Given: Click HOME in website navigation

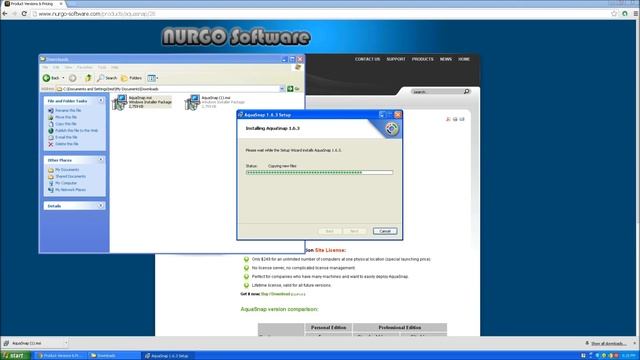Looking at the screenshot, I should coord(464,59).
